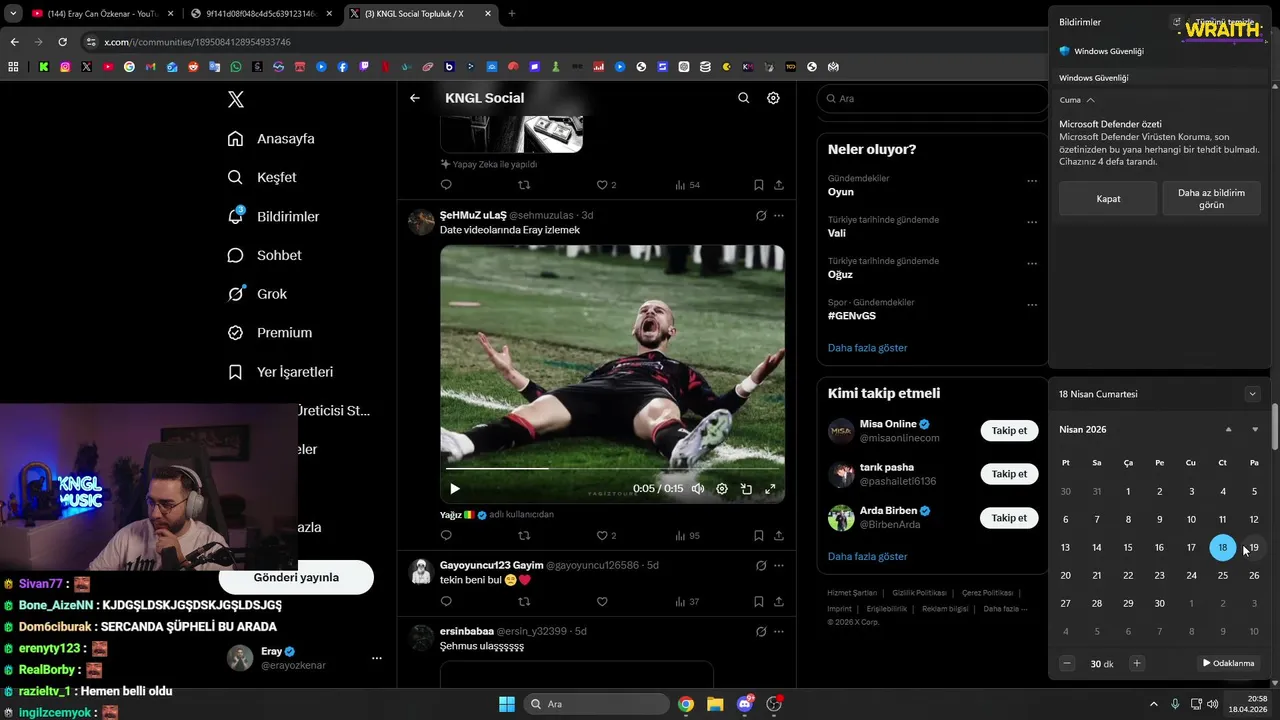Click Daha az bildirim görün button
Image resolution: width=1280 pixels, height=720 pixels.
1211,199
